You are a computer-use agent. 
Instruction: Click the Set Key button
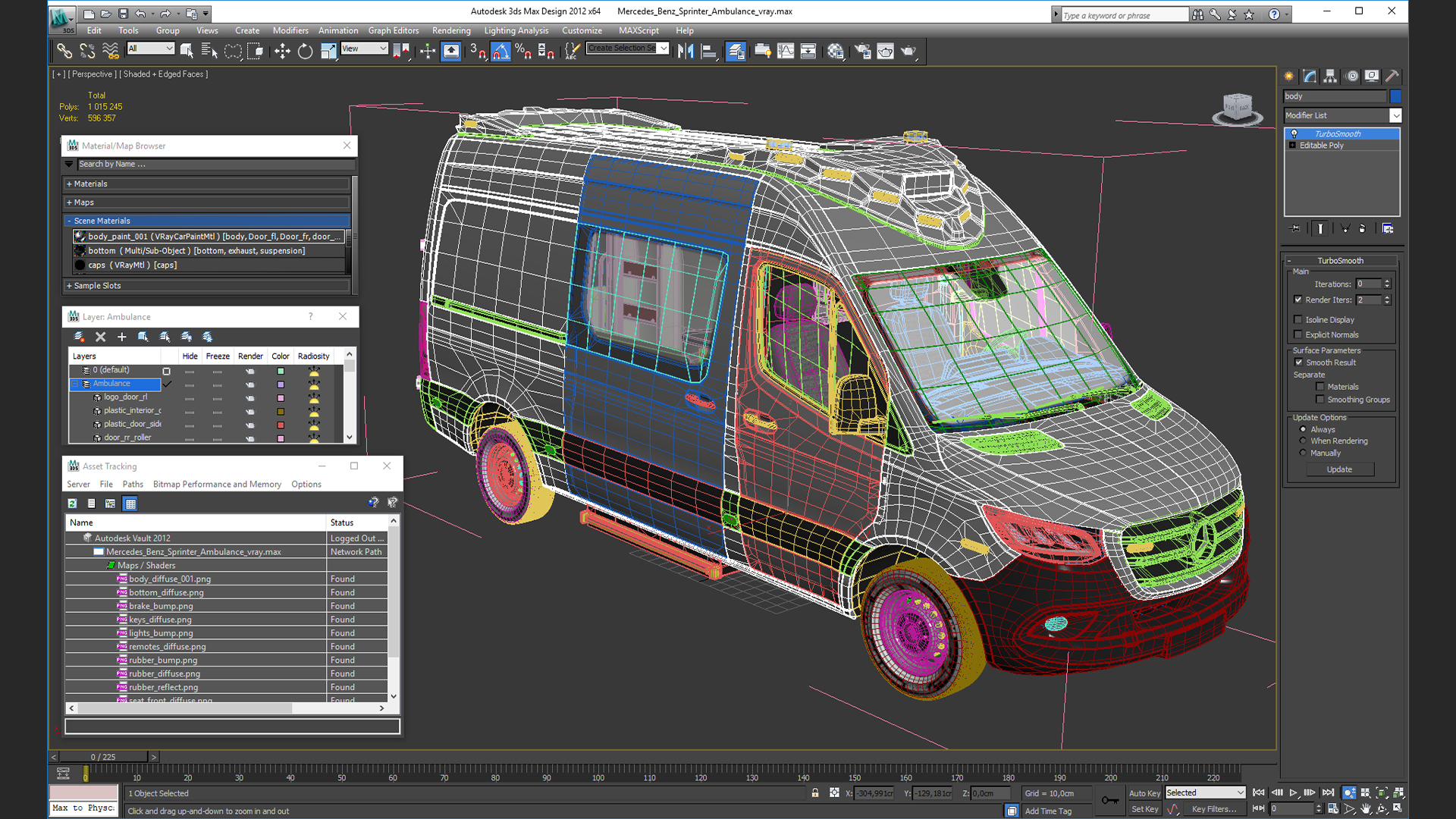tap(1144, 809)
